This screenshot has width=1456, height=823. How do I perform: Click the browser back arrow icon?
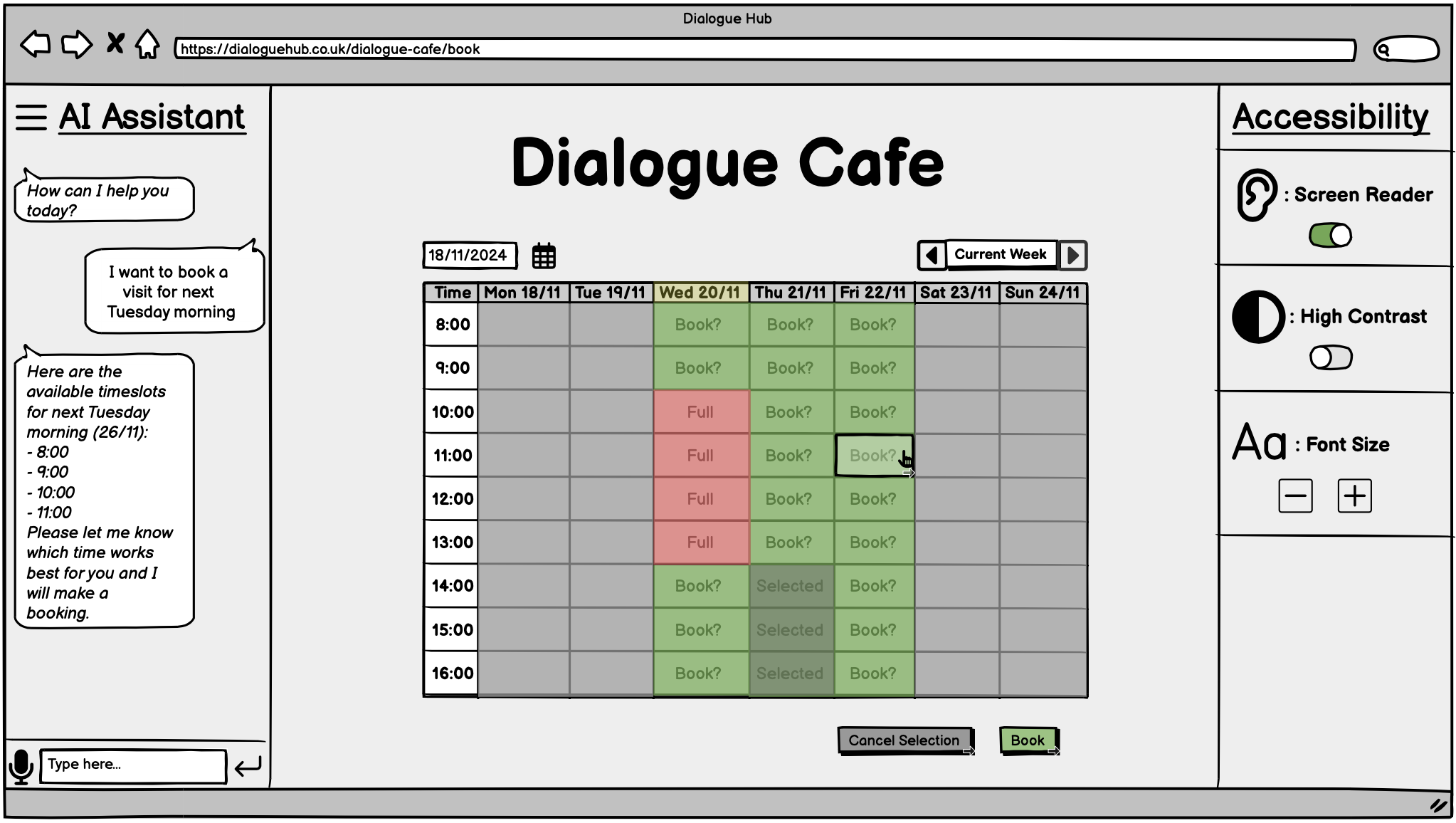(x=35, y=44)
